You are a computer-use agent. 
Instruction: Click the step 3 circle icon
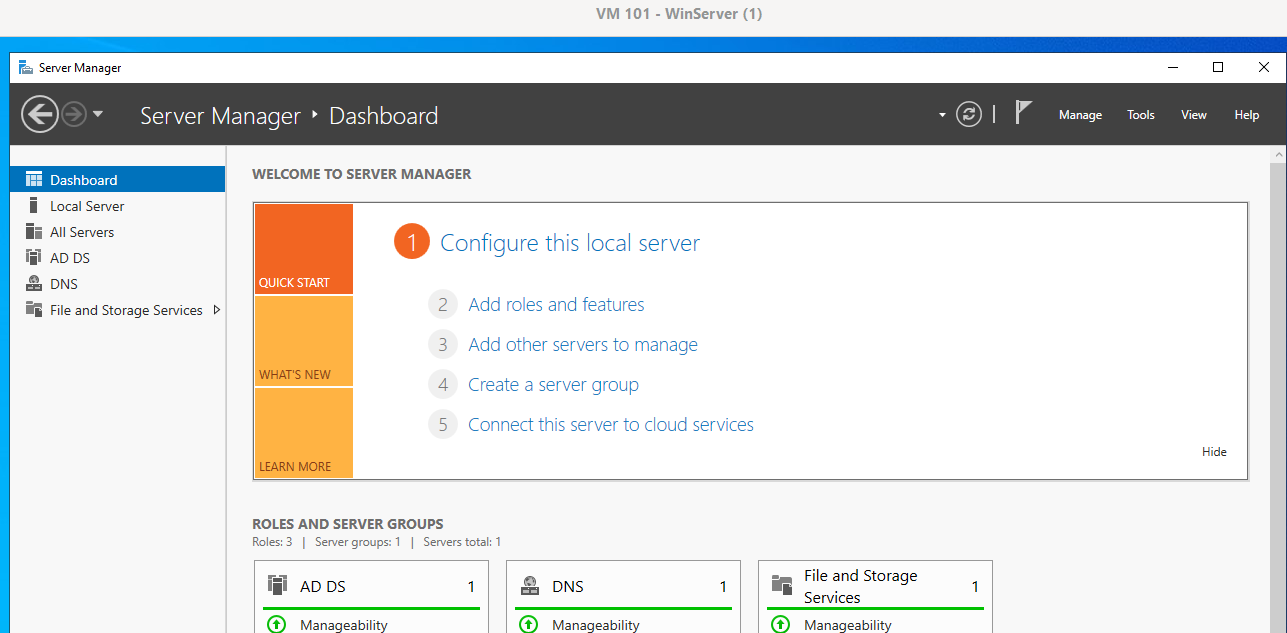pyautogui.click(x=443, y=344)
